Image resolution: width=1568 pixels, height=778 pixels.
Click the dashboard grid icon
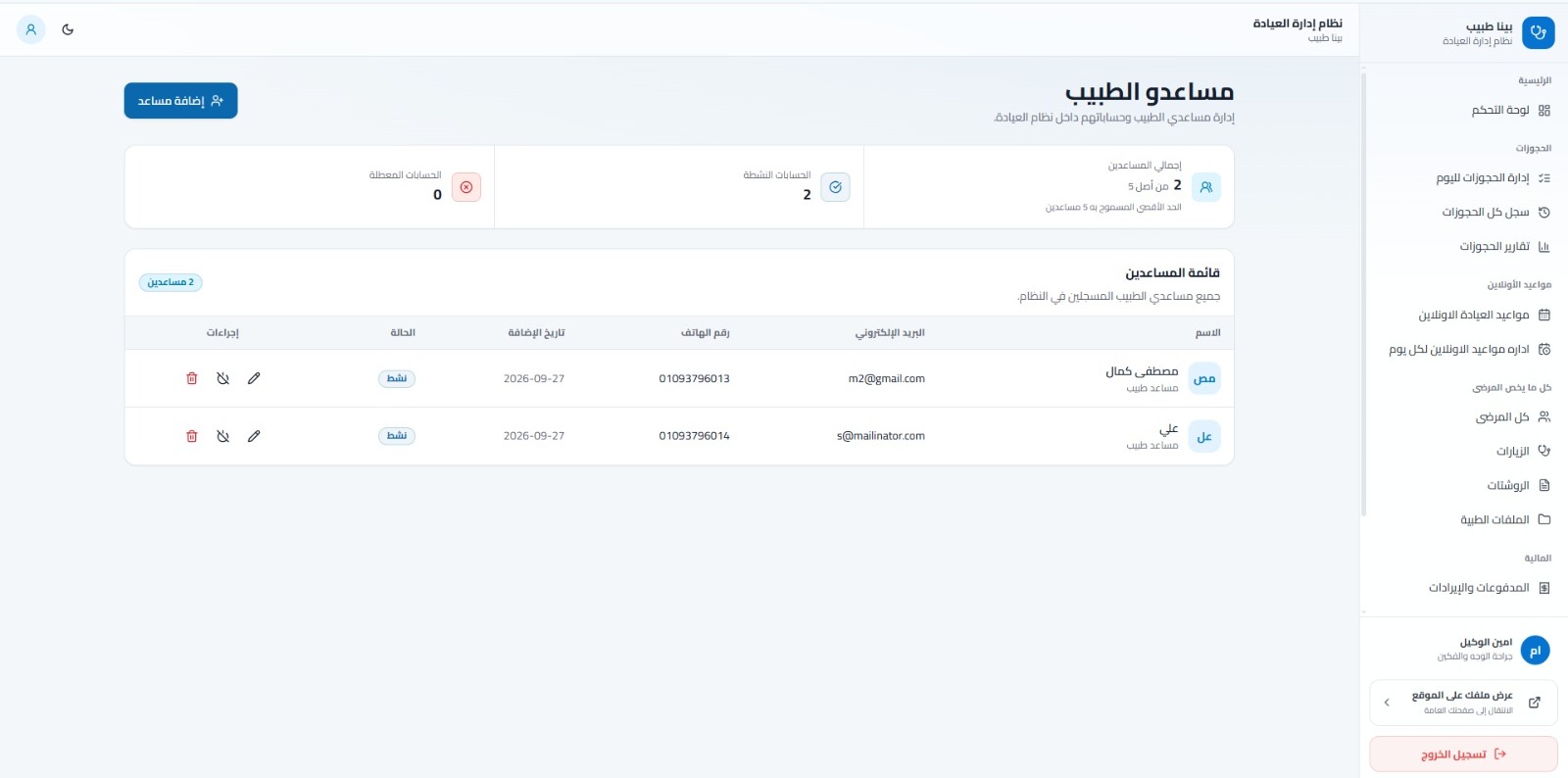(1544, 111)
